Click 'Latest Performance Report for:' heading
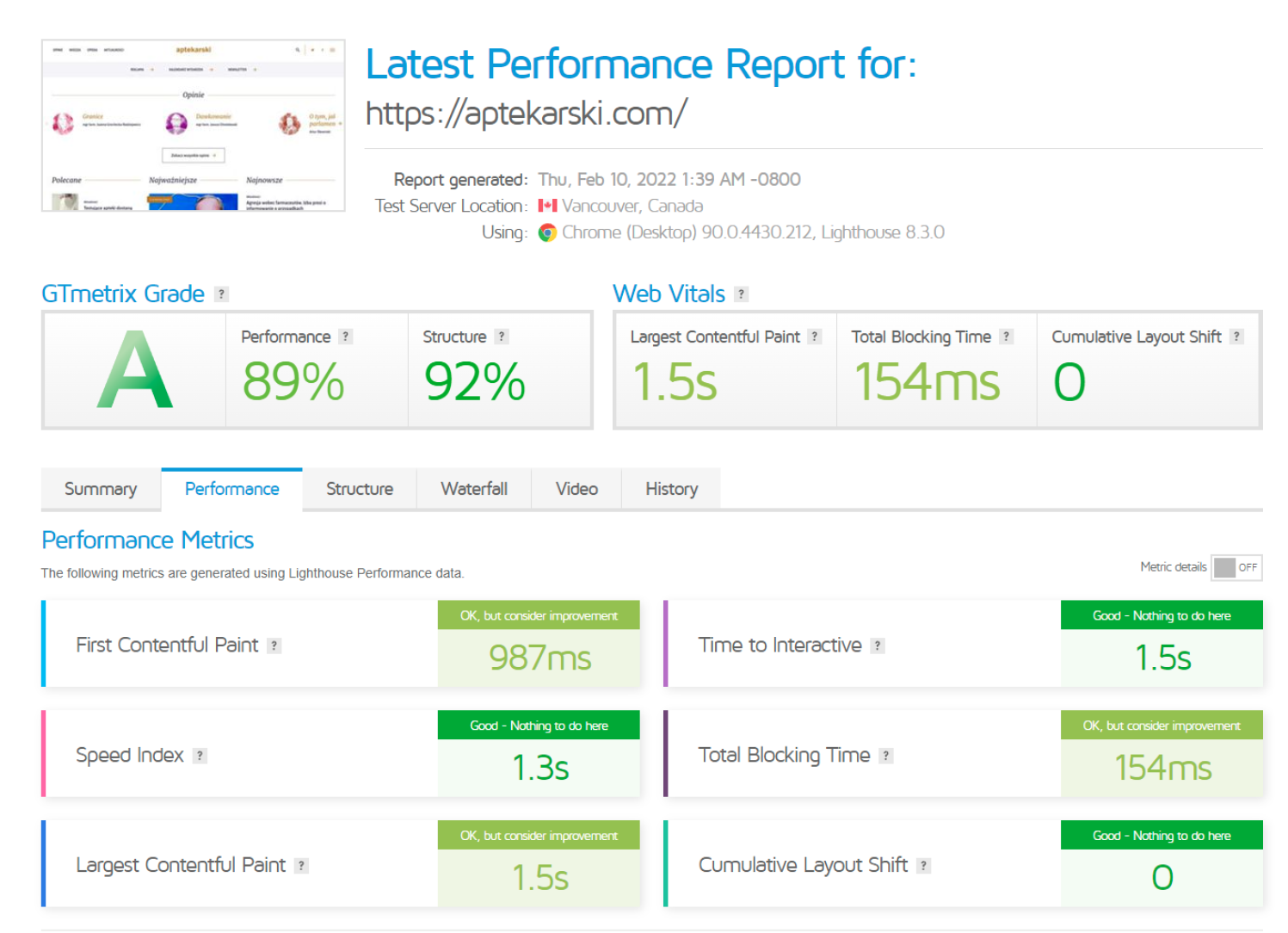This screenshot has height=933, width=1288. pyautogui.click(x=642, y=65)
